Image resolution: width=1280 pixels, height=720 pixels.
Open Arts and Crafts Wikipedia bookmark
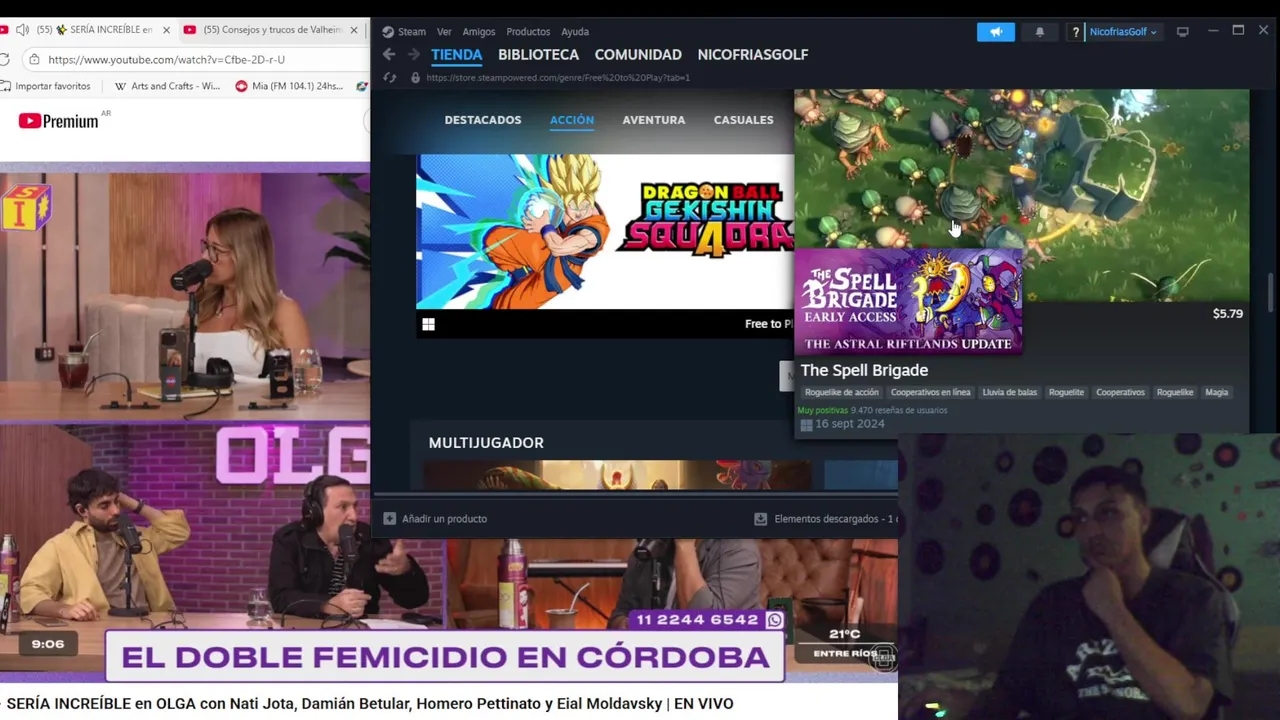[x=167, y=86]
